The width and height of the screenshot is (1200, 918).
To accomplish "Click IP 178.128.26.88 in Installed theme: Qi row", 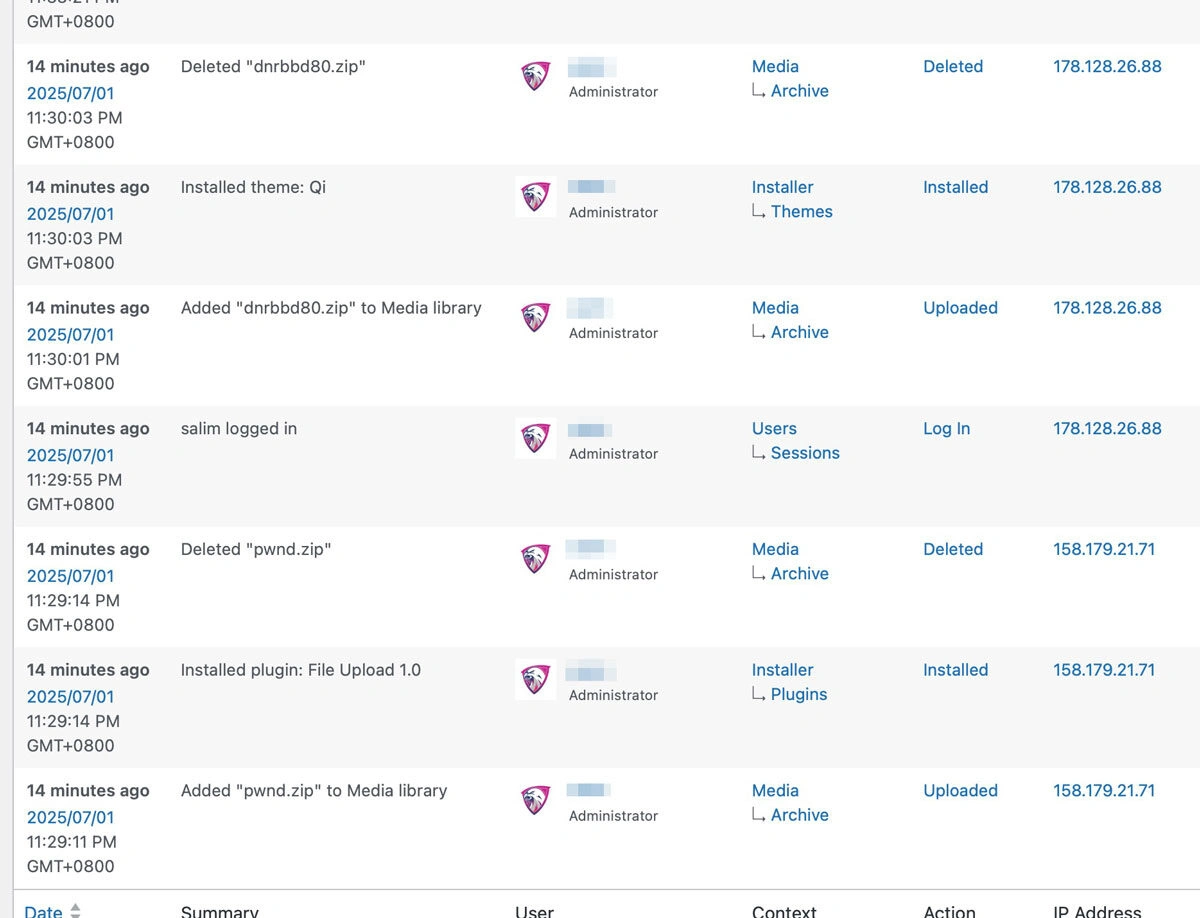I will pos(1107,187).
